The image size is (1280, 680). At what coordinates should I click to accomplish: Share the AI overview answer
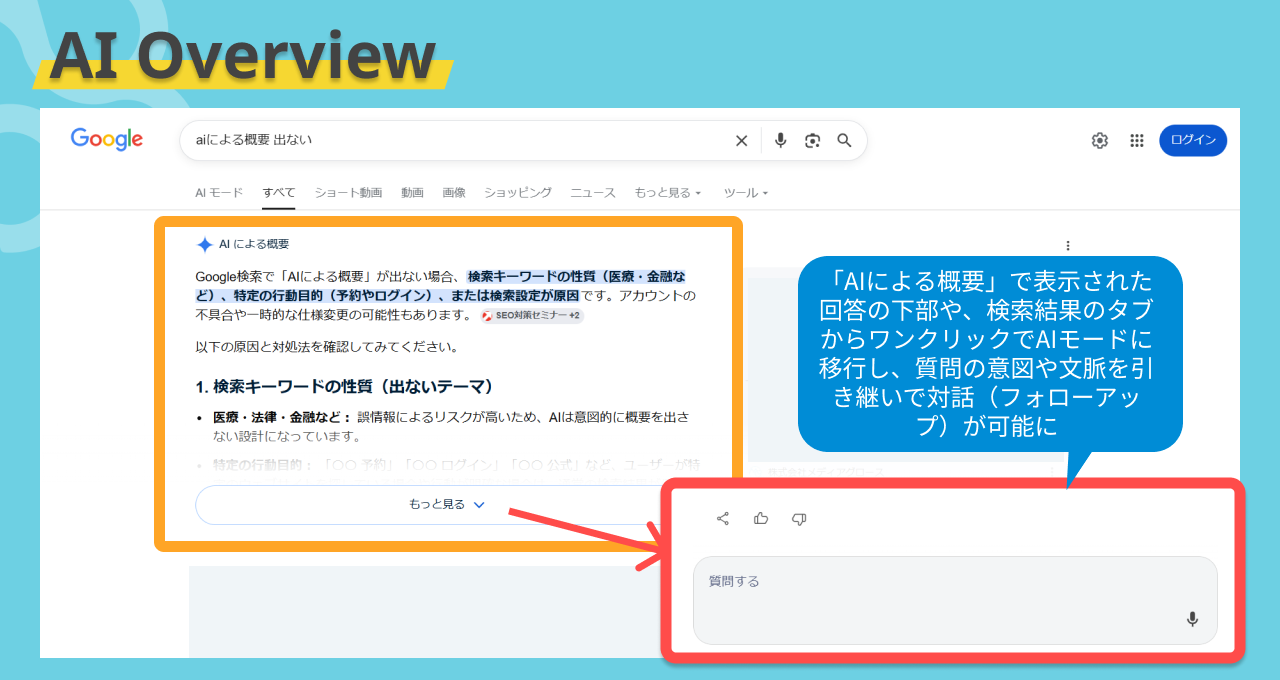tap(723, 518)
